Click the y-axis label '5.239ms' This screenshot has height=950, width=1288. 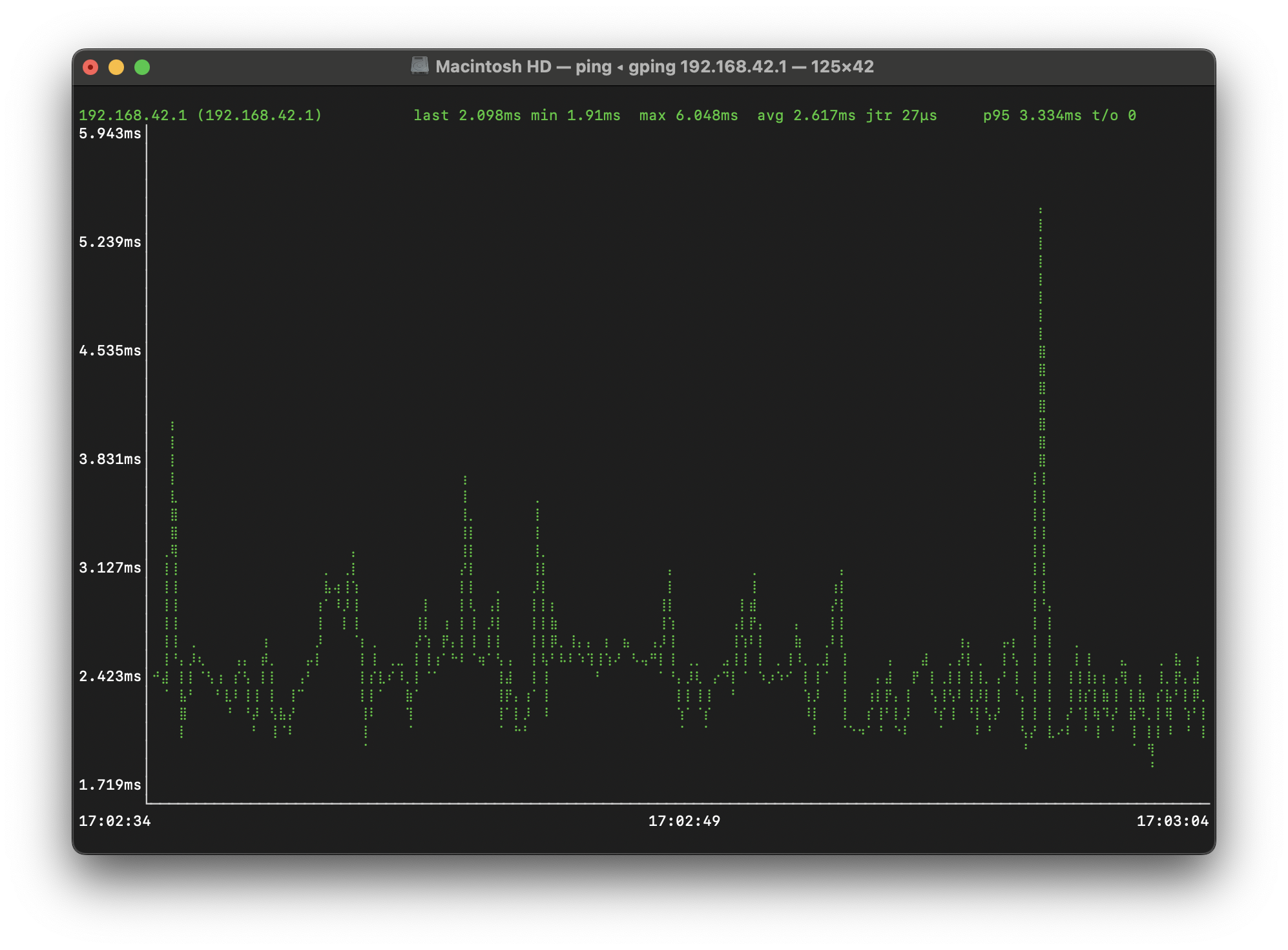tap(110, 242)
